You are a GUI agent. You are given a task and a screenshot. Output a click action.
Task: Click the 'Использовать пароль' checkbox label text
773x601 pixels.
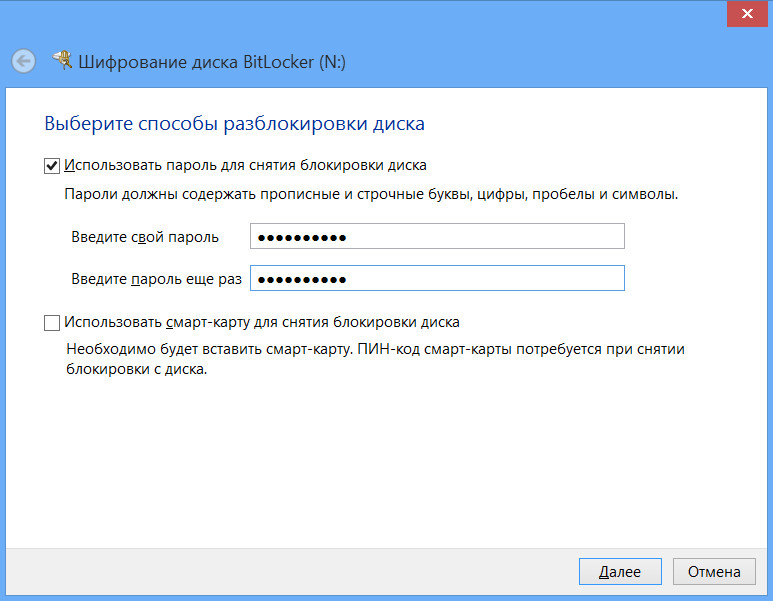[x=245, y=165]
